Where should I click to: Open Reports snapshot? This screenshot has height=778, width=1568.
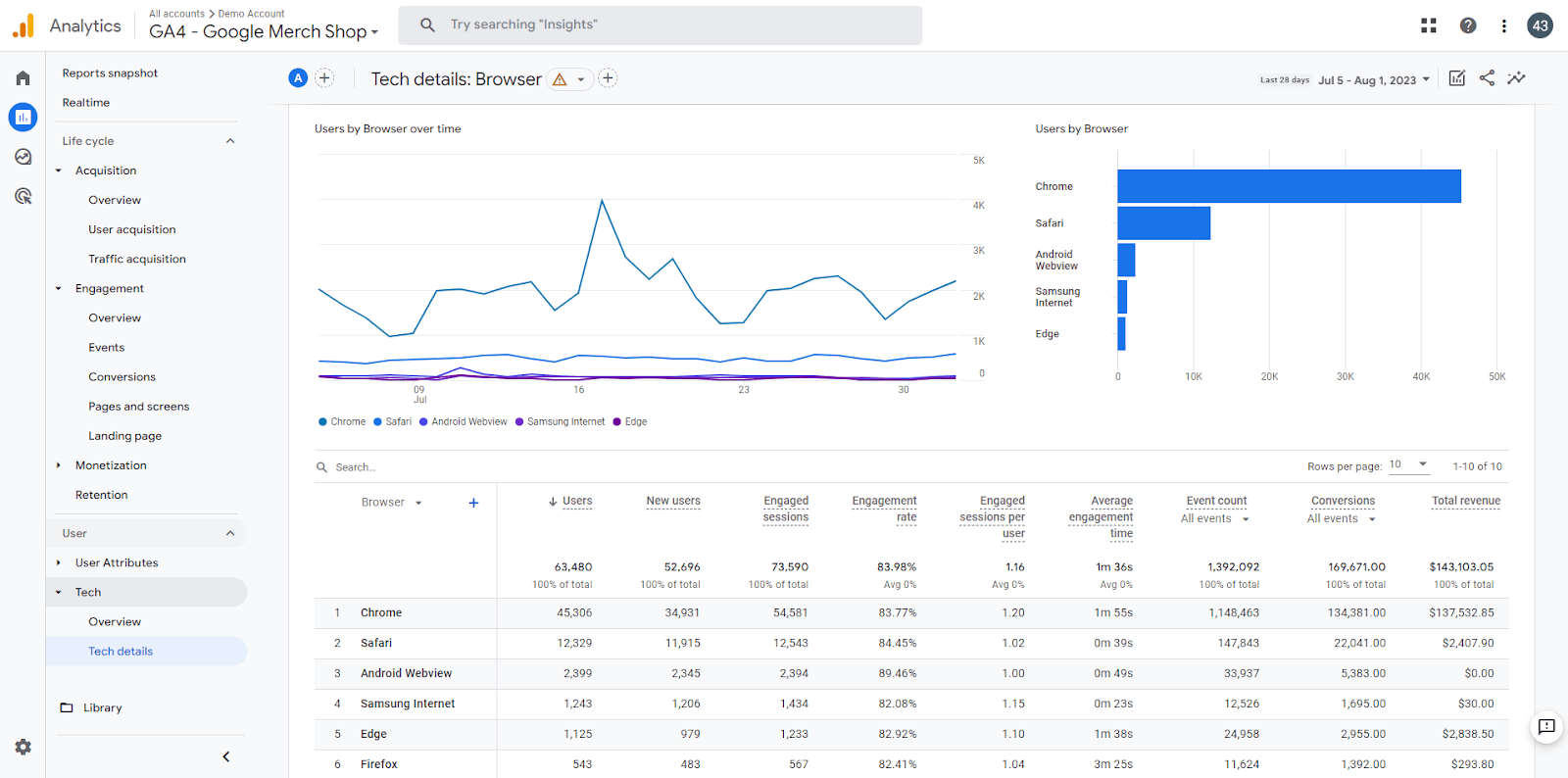point(110,73)
